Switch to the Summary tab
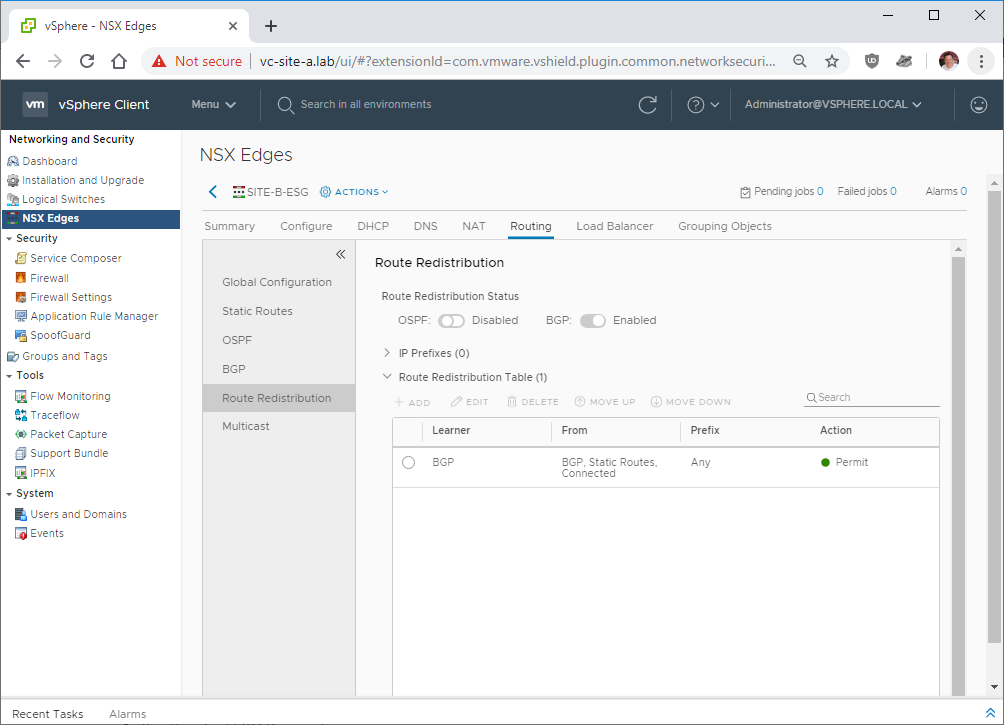1004x725 pixels. click(x=229, y=226)
